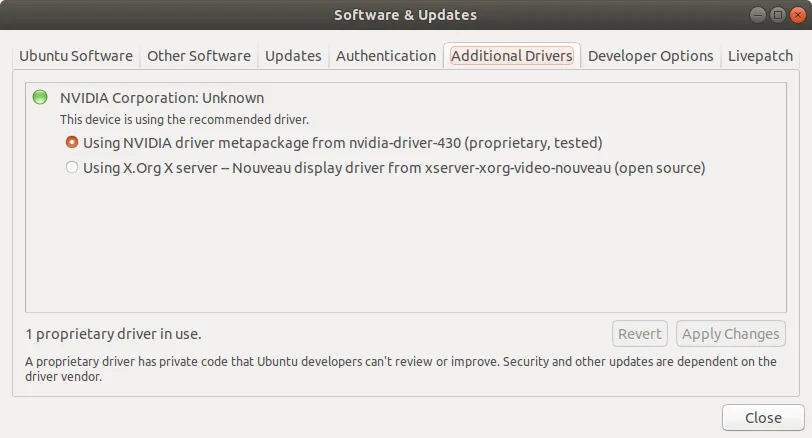Go to the Updates tab
This screenshot has width=812, height=438.
293,56
